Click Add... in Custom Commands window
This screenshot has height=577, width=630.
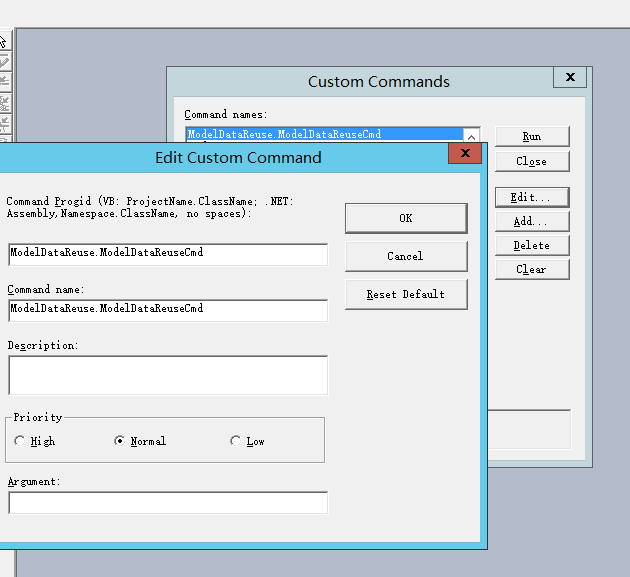(x=532, y=221)
